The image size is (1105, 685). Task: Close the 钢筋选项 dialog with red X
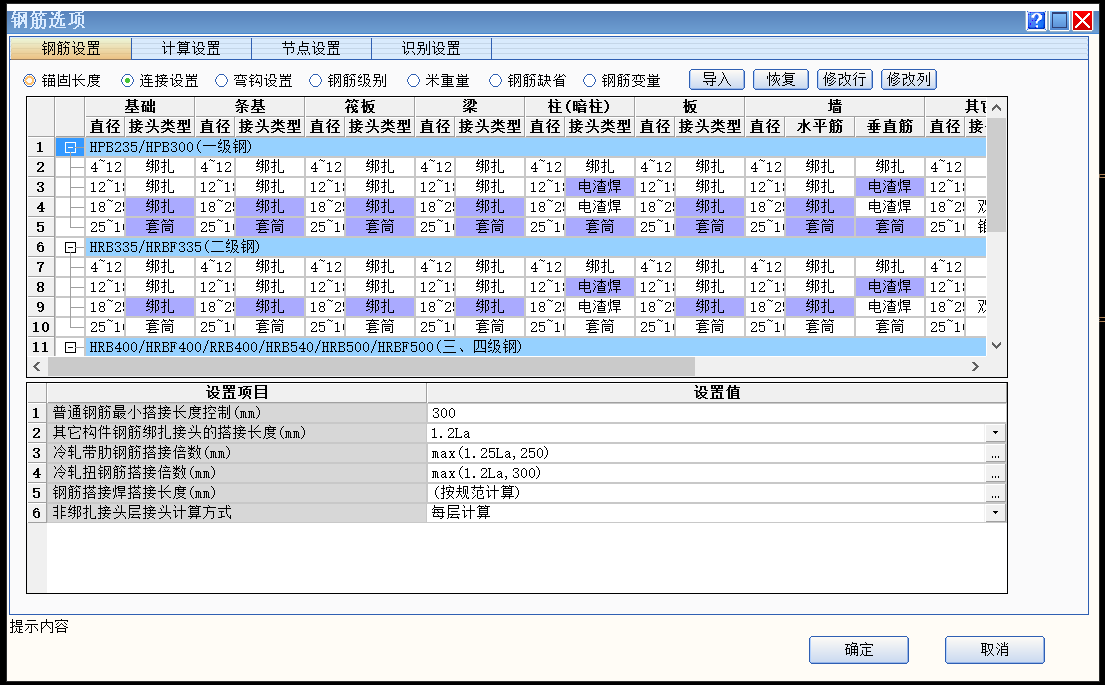coord(1082,20)
